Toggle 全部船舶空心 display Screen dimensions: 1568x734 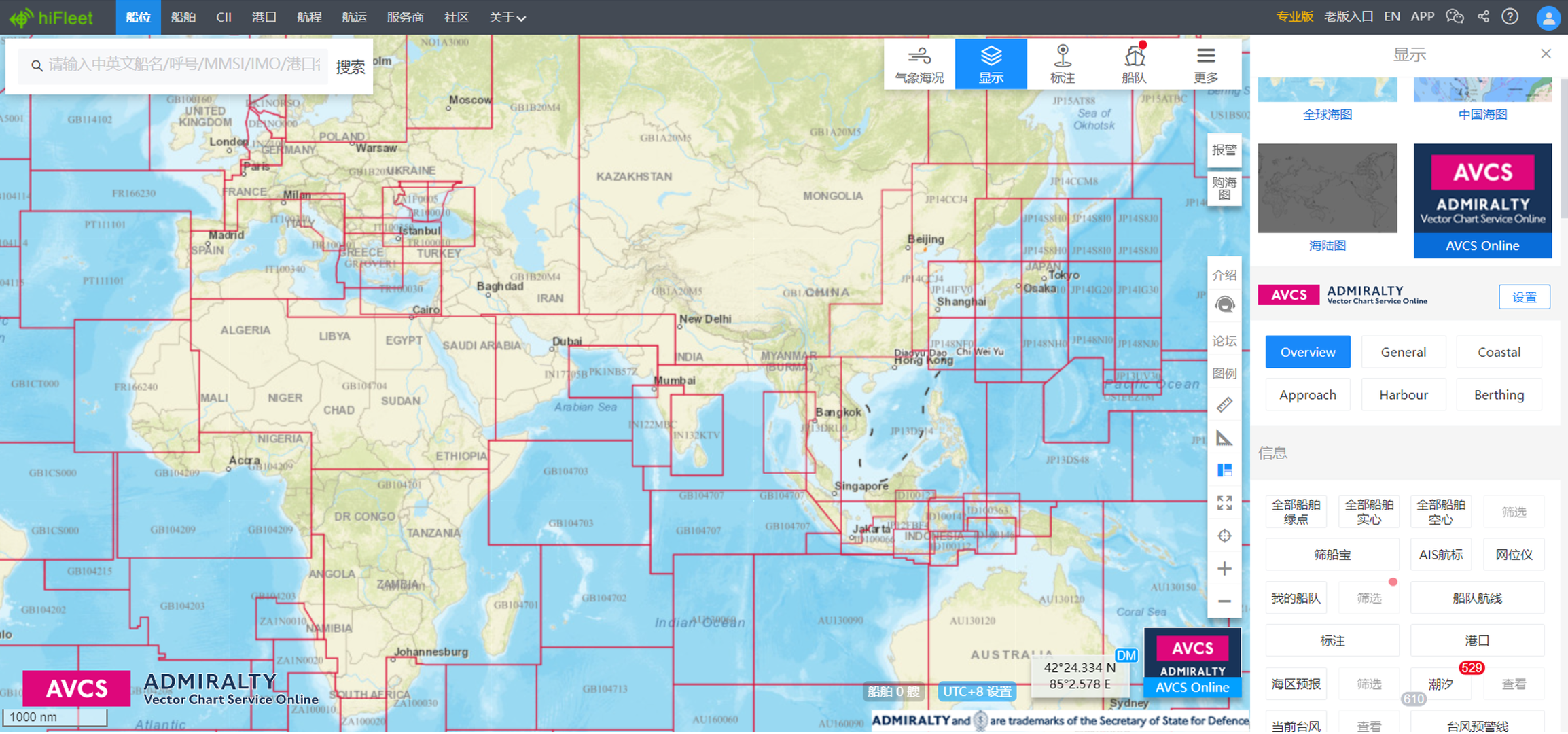pos(1441,512)
